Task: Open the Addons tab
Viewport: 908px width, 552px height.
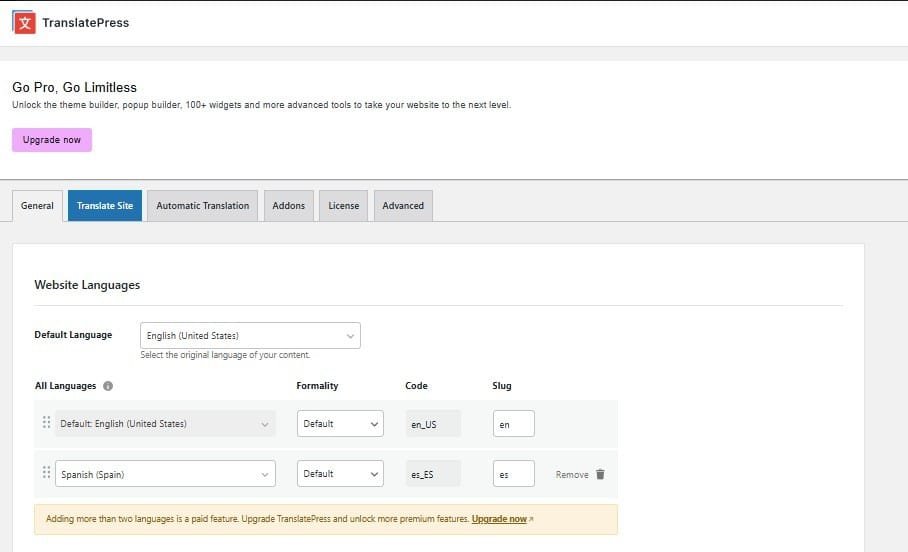Action: tap(289, 206)
